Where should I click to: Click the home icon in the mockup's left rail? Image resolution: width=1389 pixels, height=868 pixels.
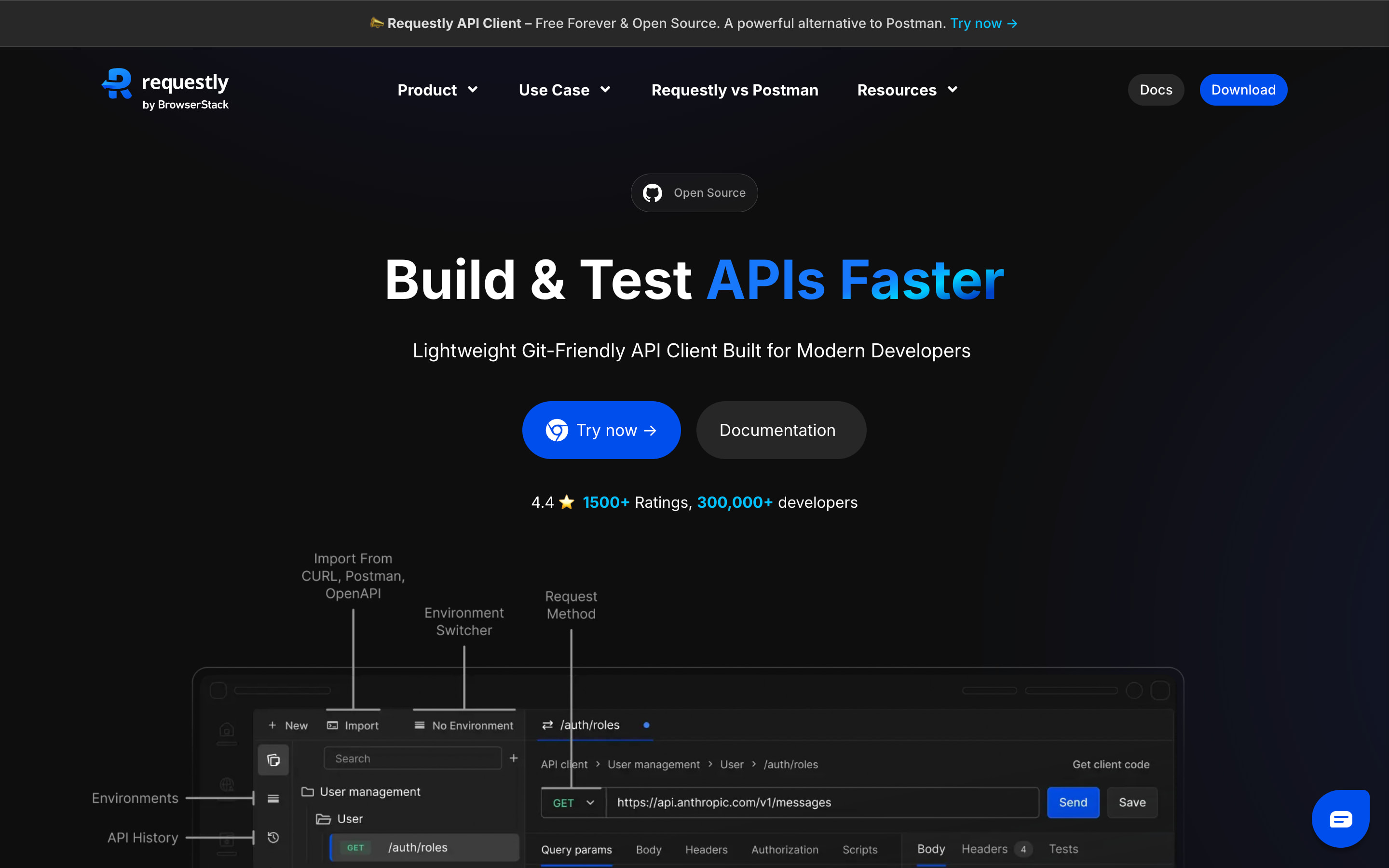click(227, 730)
